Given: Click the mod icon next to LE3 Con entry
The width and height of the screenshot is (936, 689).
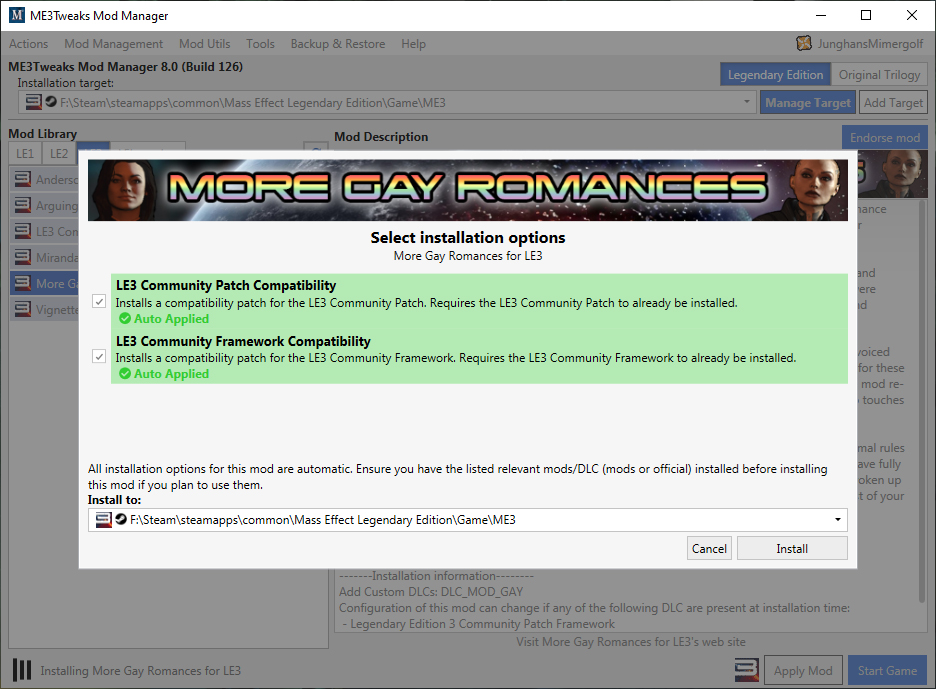Looking at the screenshot, I should coord(23,231).
